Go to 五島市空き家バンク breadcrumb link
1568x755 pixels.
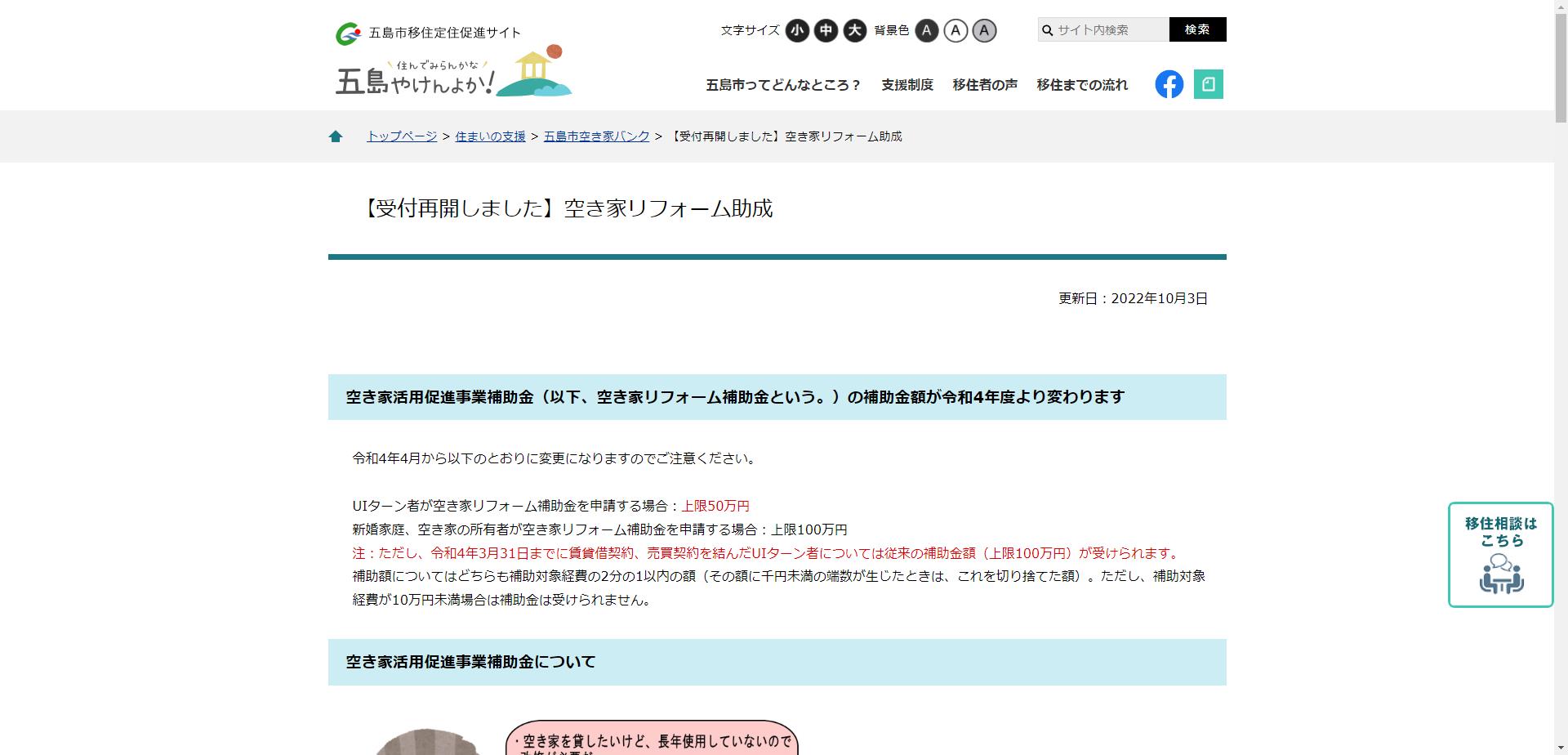pyautogui.click(x=596, y=136)
